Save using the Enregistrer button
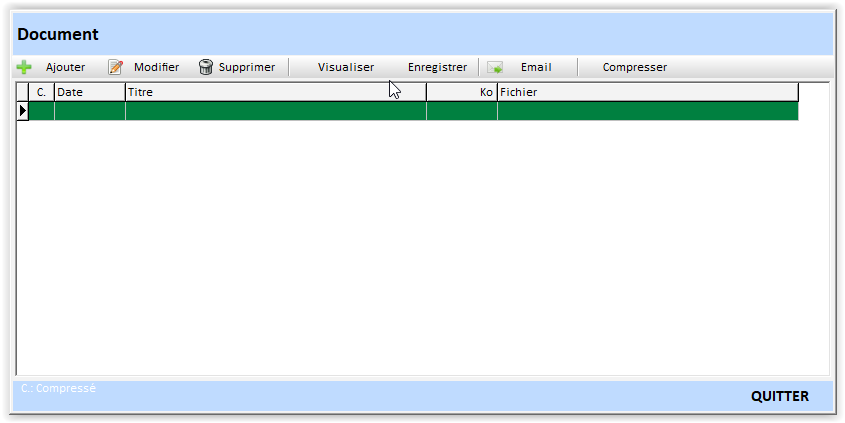The image size is (845, 423). click(437, 67)
